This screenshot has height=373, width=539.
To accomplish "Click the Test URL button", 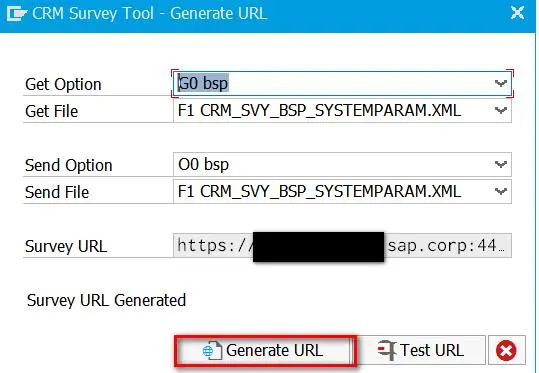I will [x=421, y=351].
